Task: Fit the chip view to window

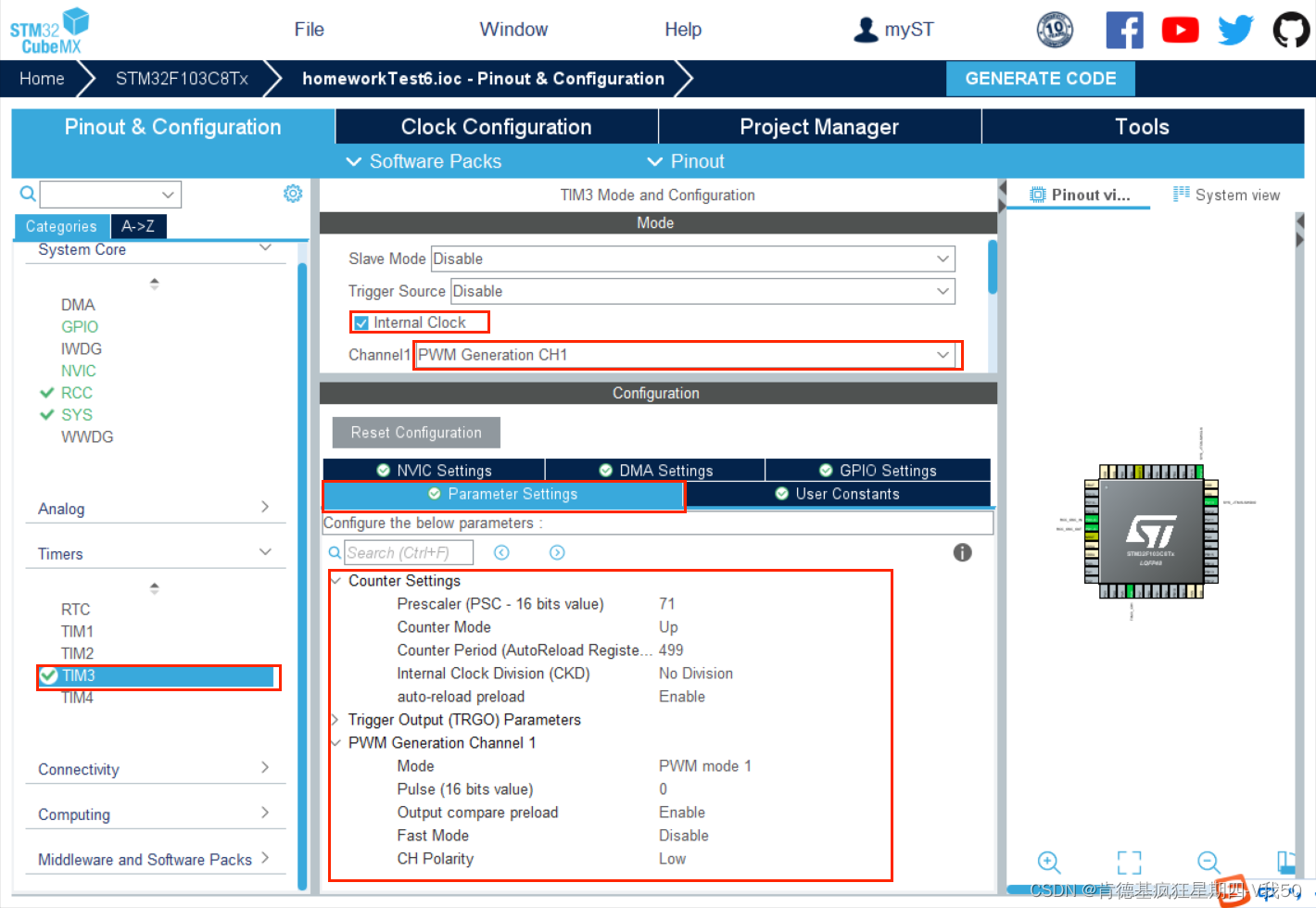Action: (x=1129, y=863)
